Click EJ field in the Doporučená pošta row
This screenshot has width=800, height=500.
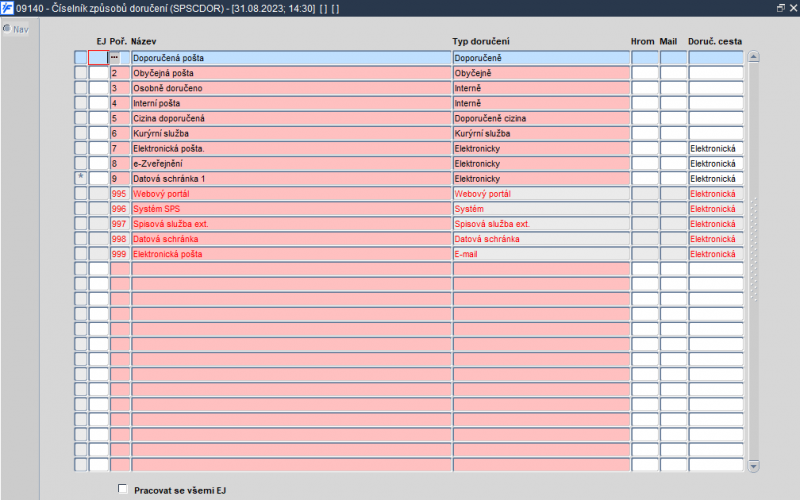98,58
